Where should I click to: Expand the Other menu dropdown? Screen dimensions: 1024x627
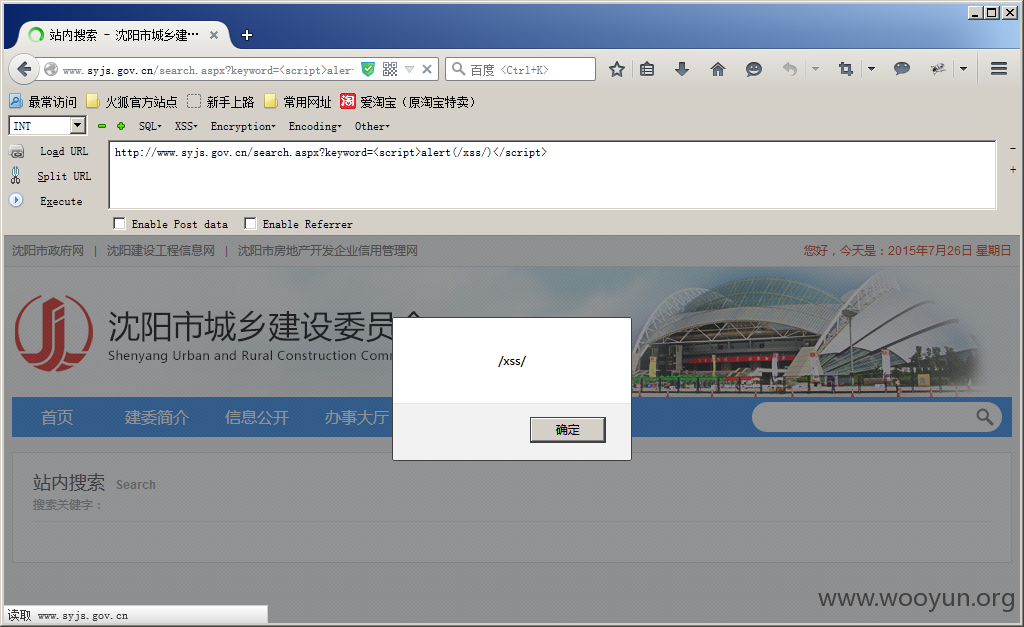click(x=372, y=126)
